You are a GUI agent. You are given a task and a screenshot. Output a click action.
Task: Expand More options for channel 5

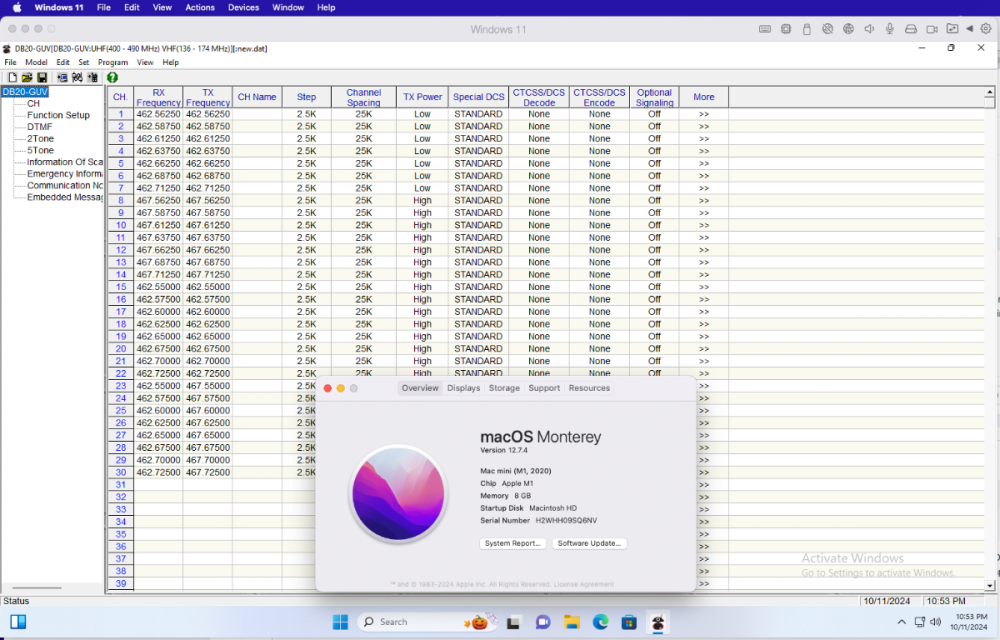703,163
